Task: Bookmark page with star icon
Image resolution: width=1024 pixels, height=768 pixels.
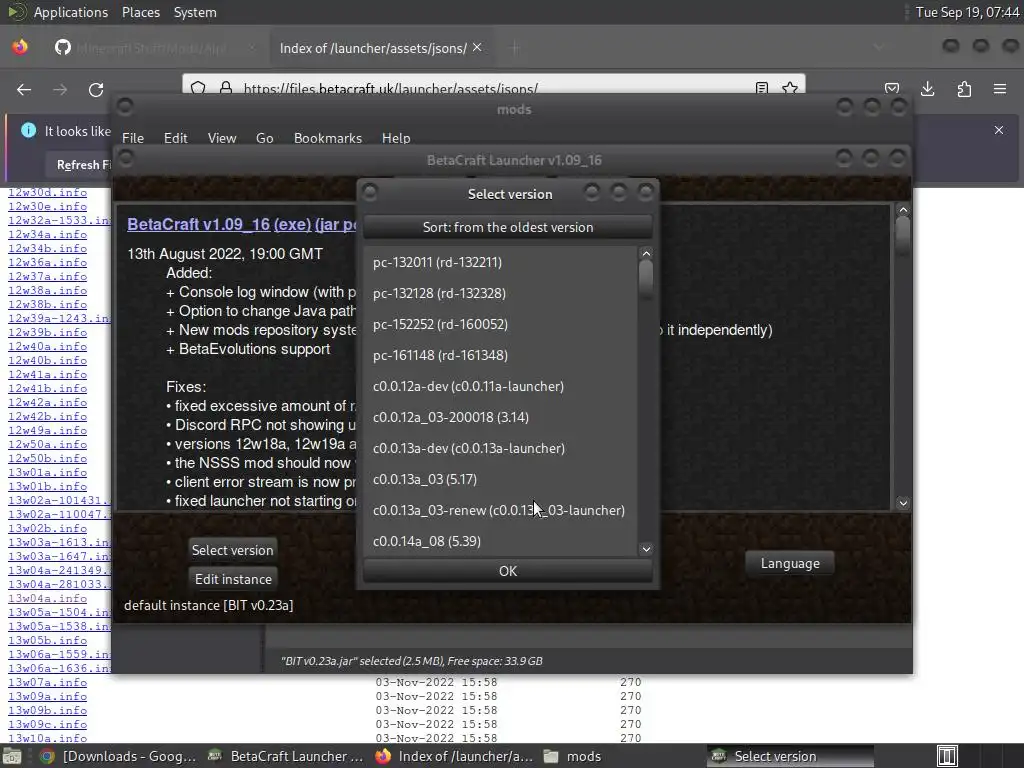Action: click(x=790, y=88)
